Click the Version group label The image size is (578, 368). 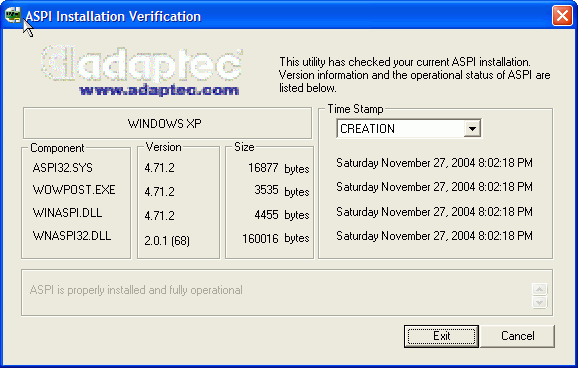coord(163,147)
